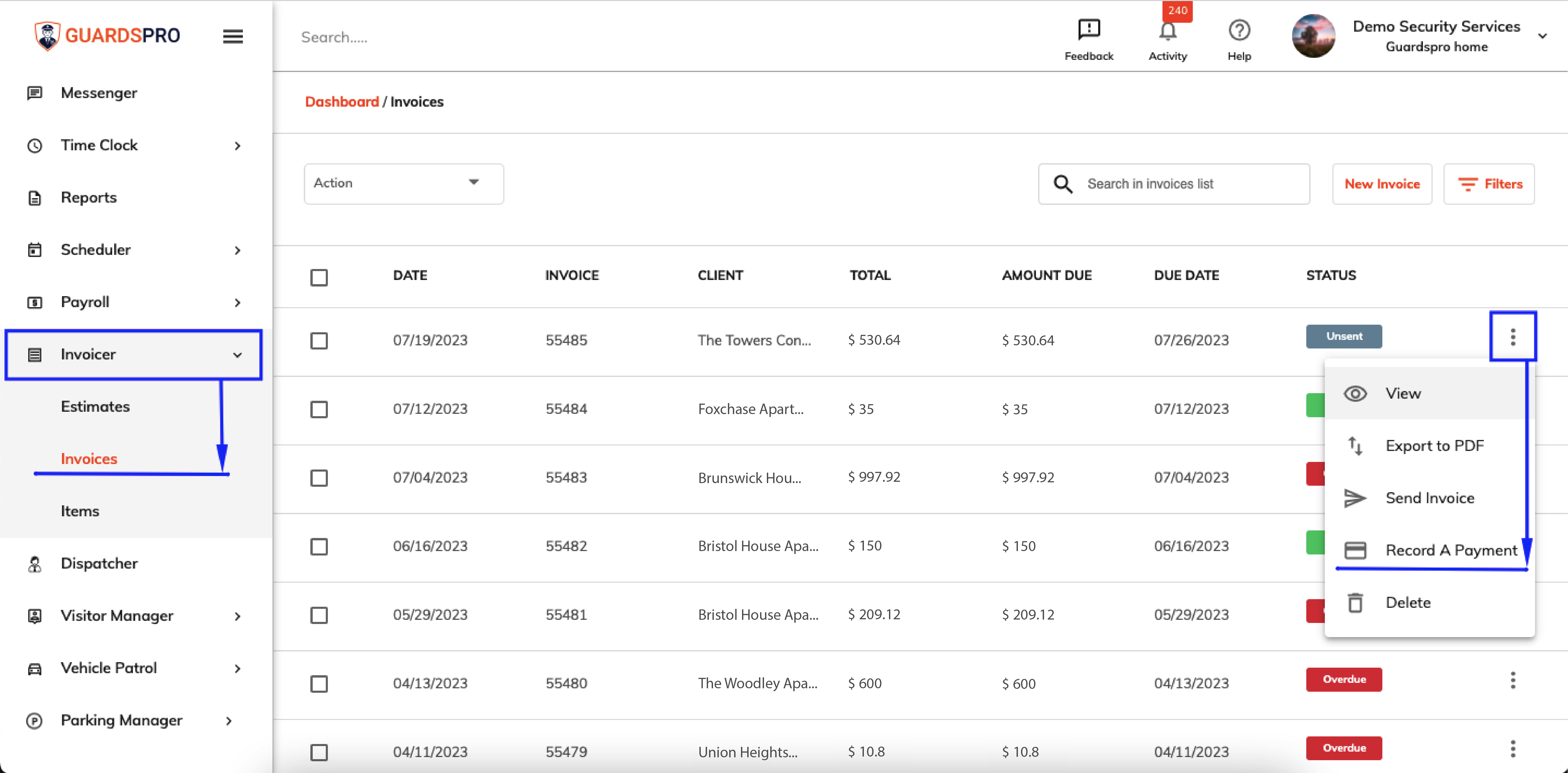Click the Visitor Manager badge icon
Viewport: 1568px width, 773px height.
(x=35, y=616)
